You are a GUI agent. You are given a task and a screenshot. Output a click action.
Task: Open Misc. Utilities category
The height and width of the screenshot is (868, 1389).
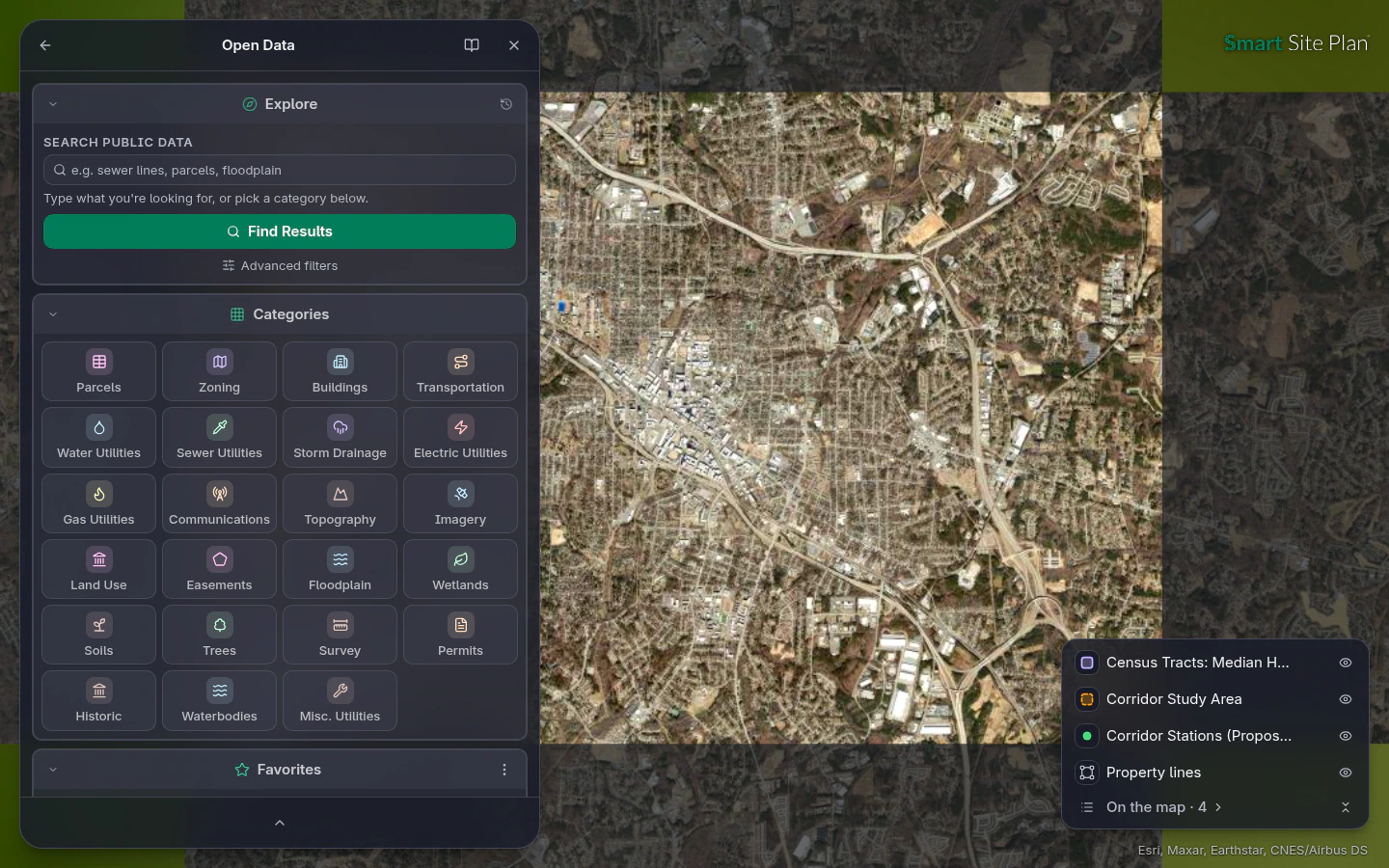(340, 700)
